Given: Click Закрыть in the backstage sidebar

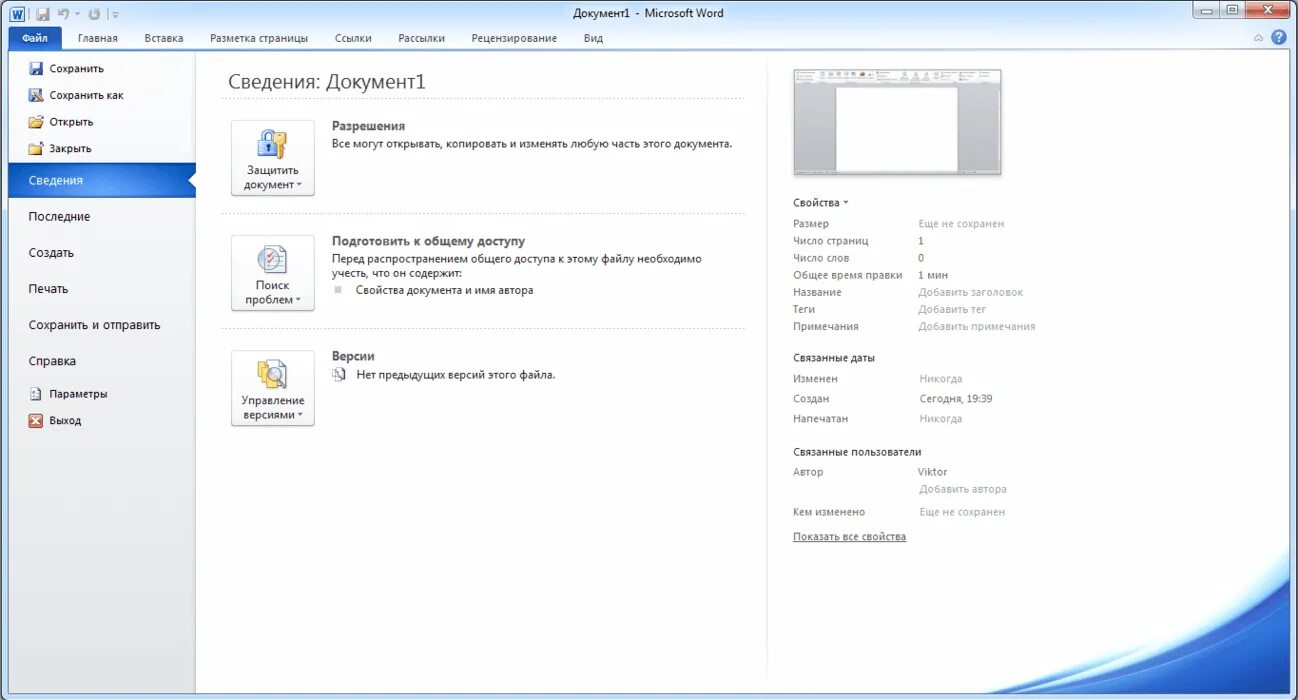Looking at the screenshot, I should coord(60,148).
